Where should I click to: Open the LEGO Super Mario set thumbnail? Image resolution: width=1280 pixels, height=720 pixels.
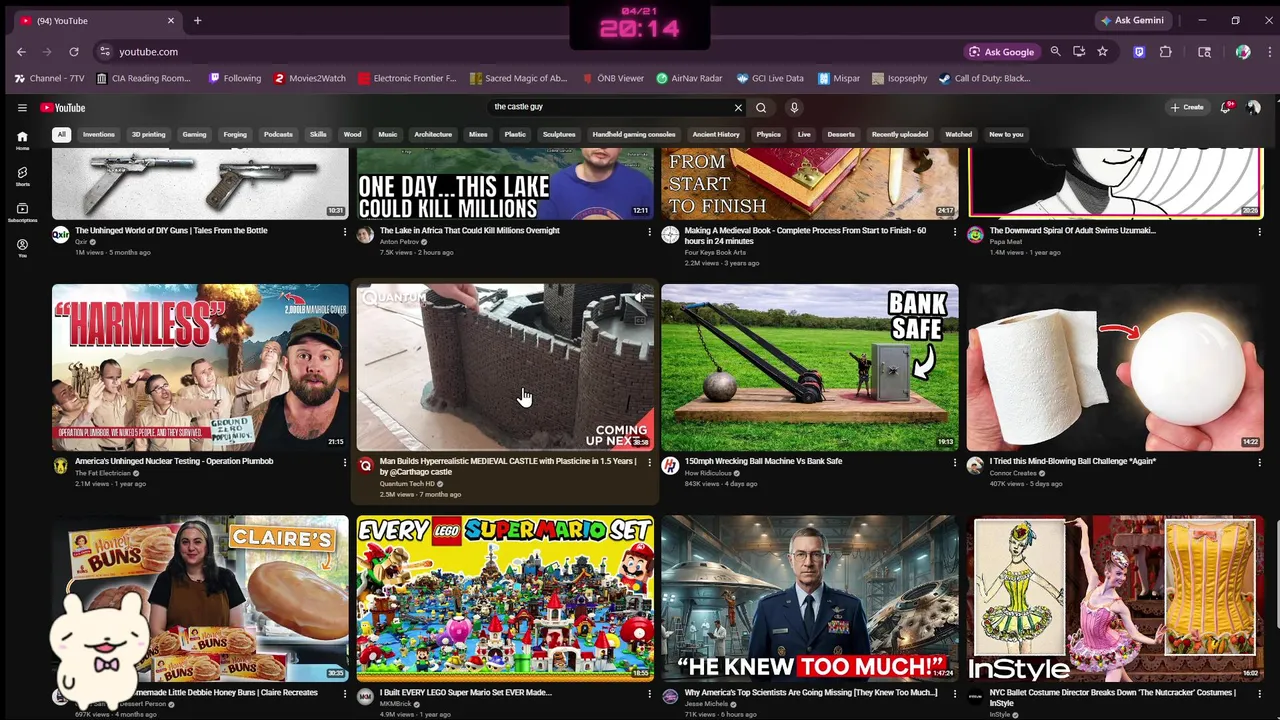click(505, 598)
